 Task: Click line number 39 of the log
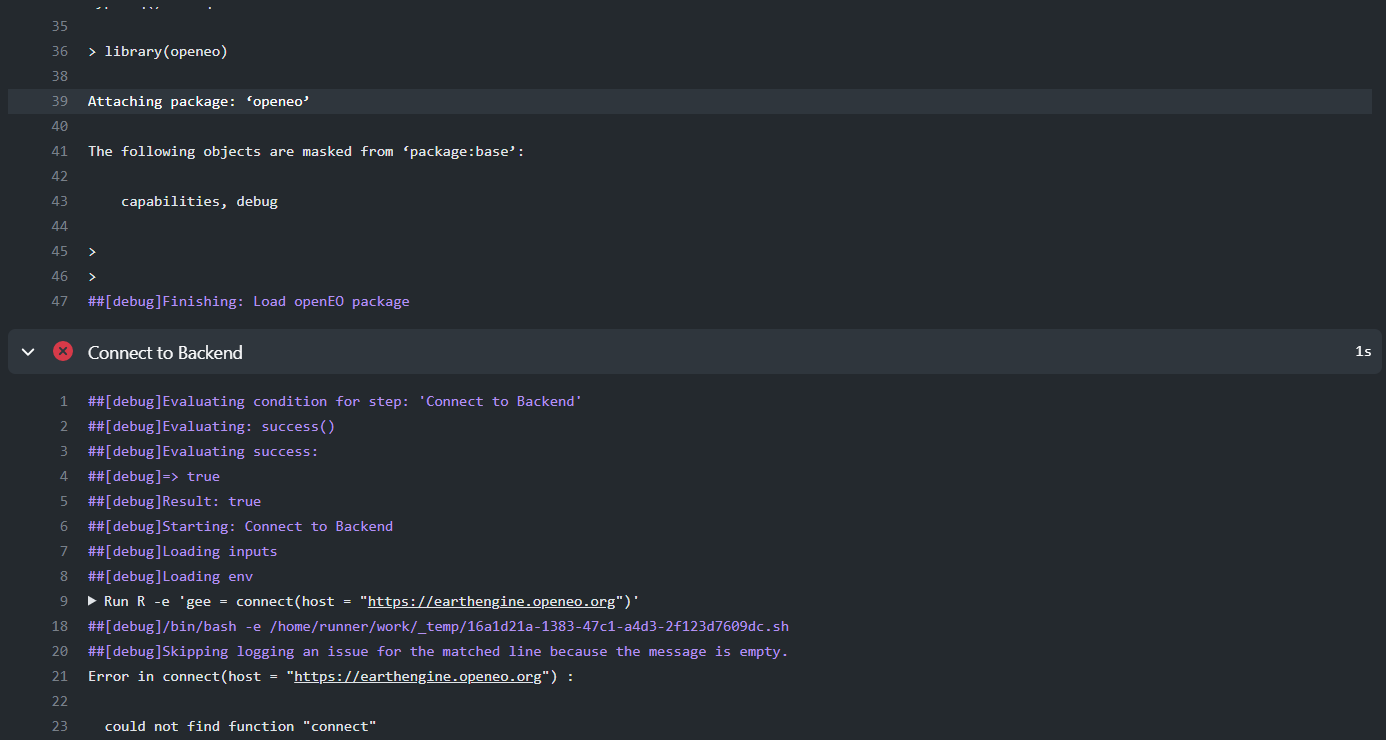pyautogui.click(x=59, y=101)
